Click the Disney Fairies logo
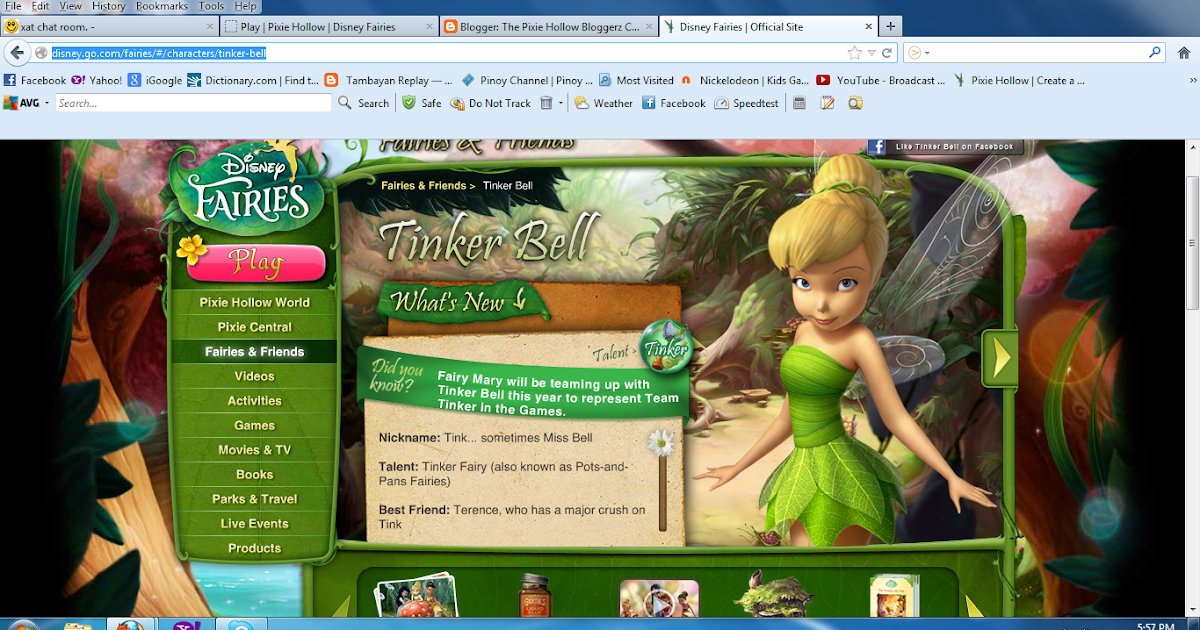The image size is (1200, 630). (x=250, y=187)
